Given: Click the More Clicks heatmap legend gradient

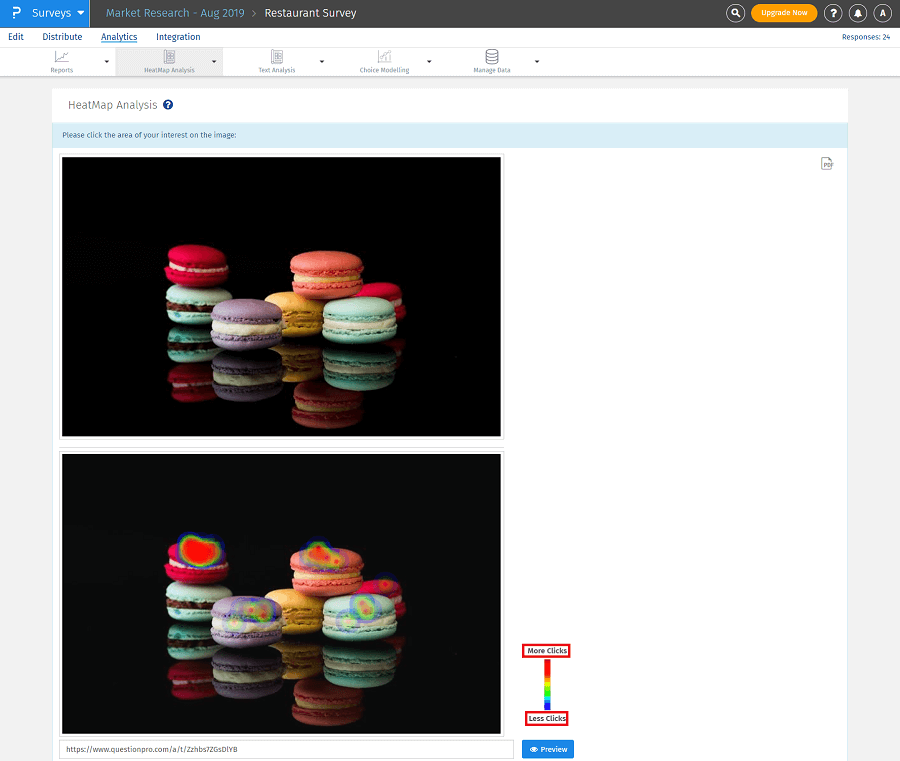Looking at the screenshot, I should (546, 650).
